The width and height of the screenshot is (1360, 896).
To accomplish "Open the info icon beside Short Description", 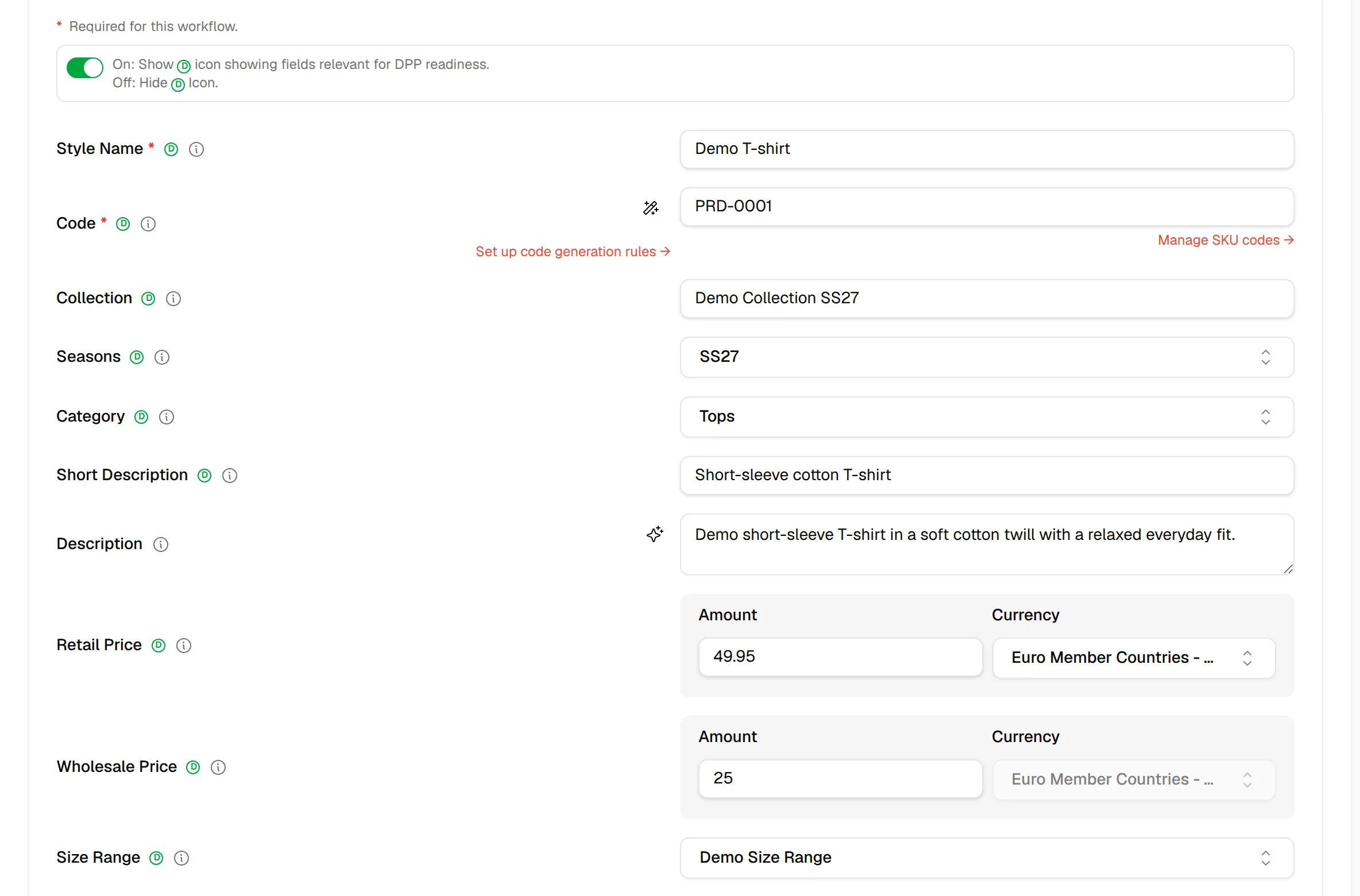I will click(230, 476).
